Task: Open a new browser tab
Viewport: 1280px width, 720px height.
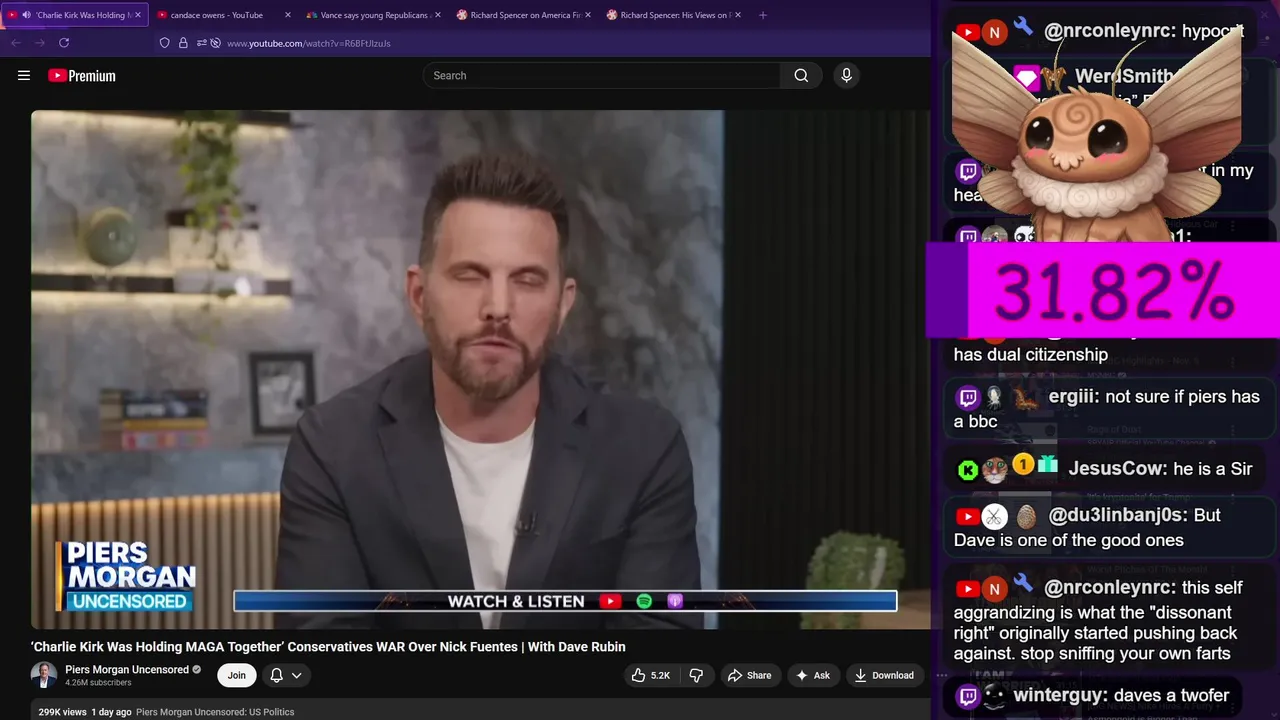Action: point(763,15)
